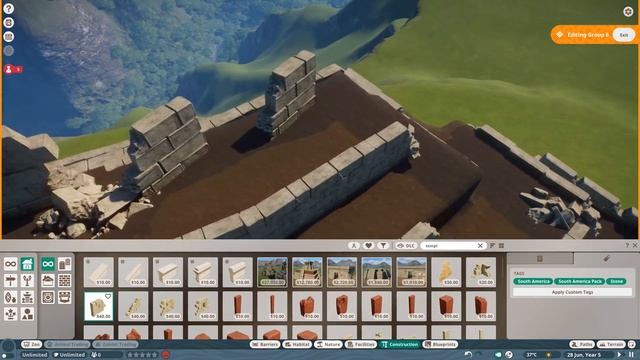The height and width of the screenshot is (360, 640).
Task: Click Apply Custom Tags
Action: pyautogui.click(x=572, y=292)
